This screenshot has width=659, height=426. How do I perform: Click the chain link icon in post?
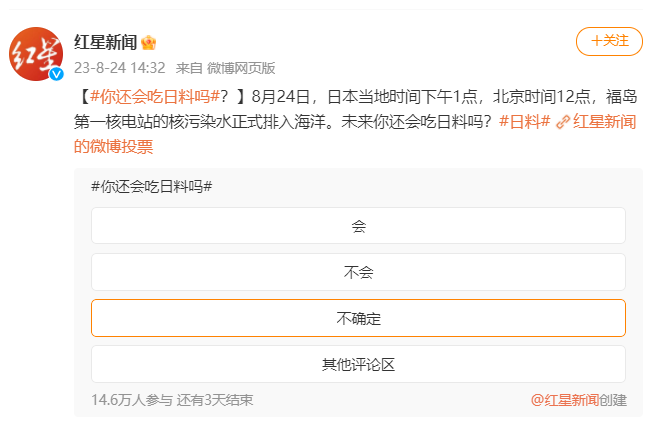(x=562, y=122)
